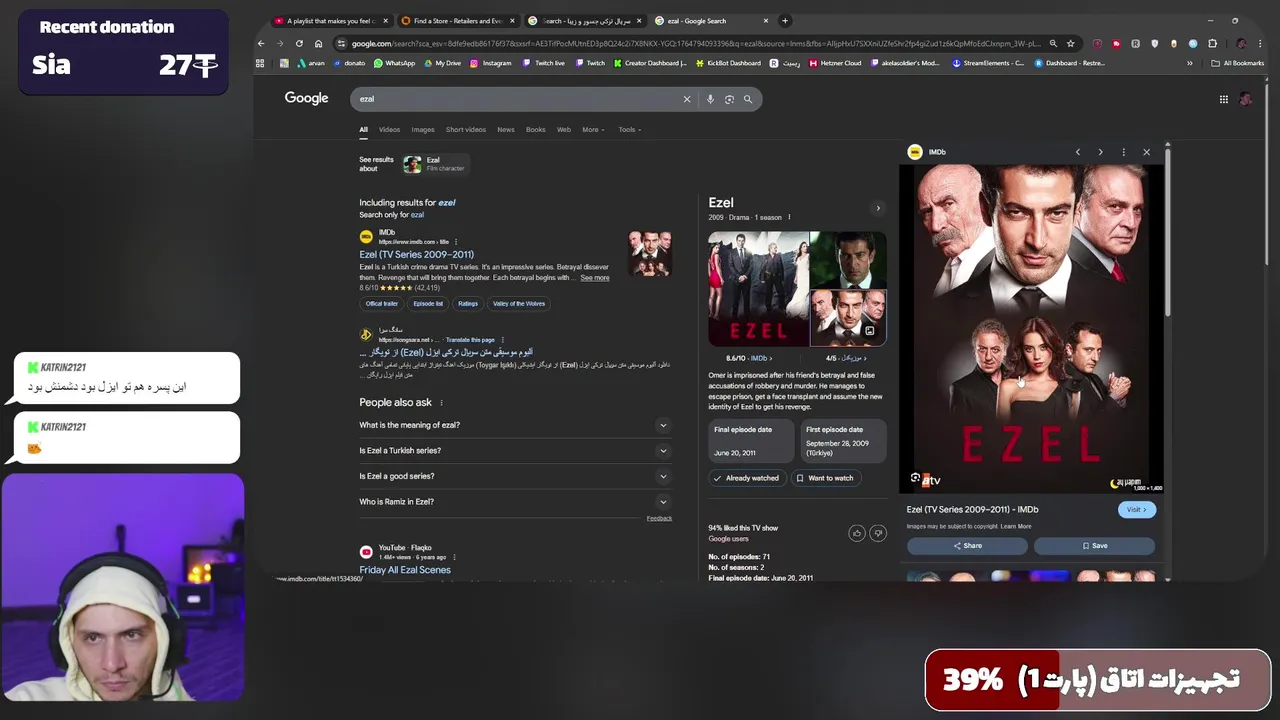The height and width of the screenshot is (720, 1280).
Task: Select the 'A playlist that makes you feel' tab
Action: (331, 21)
